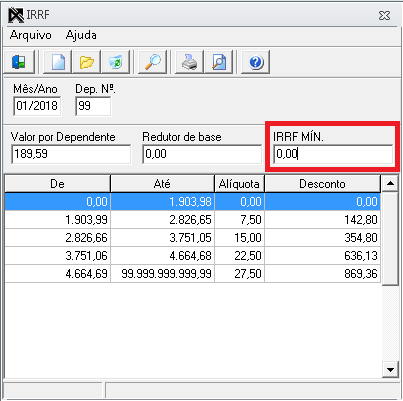Click the Alíquota column header

point(239,184)
